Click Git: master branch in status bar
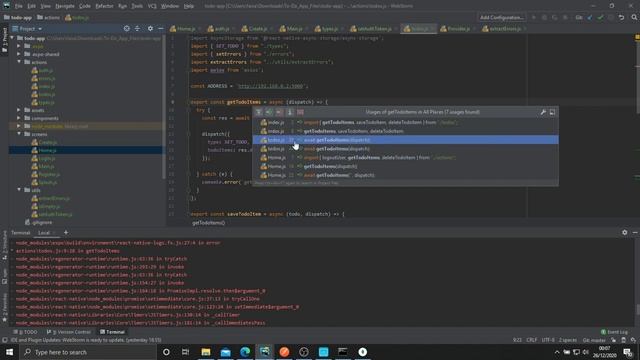This screenshot has height=360, width=640. pyautogui.click(x=594, y=340)
